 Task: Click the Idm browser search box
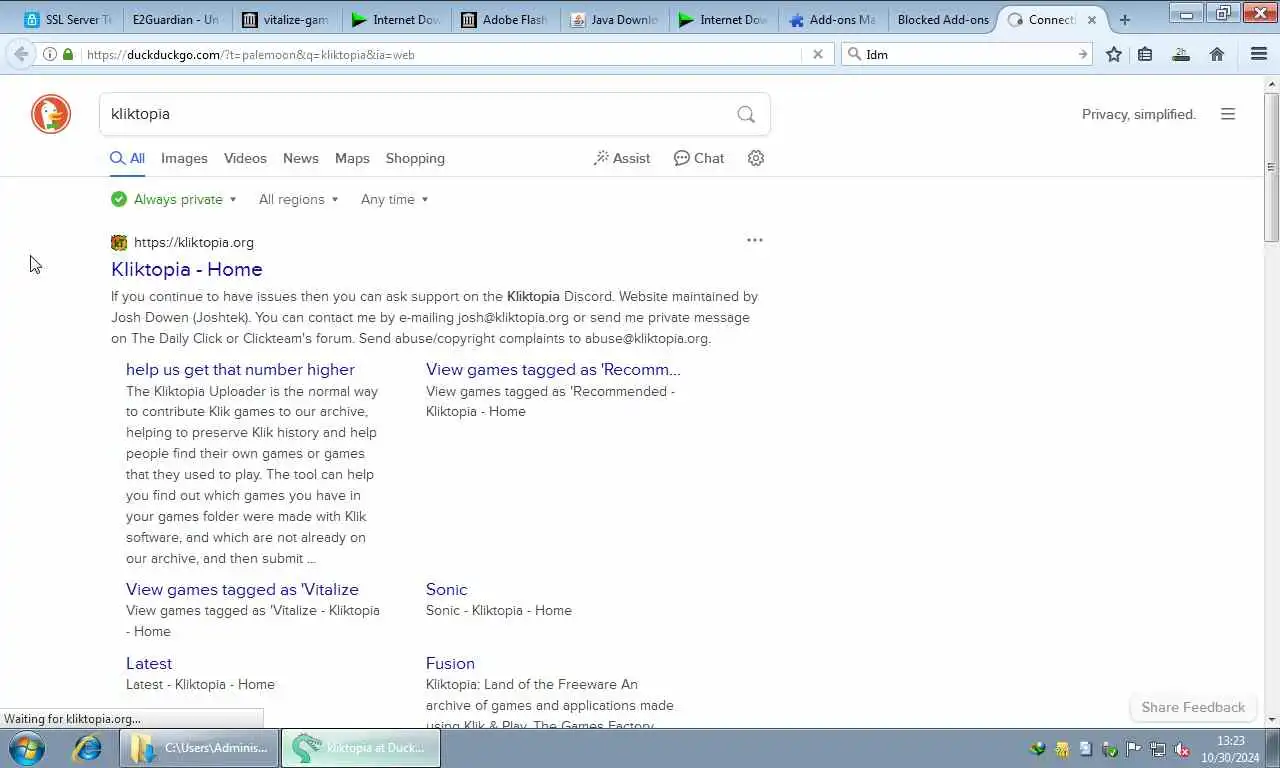point(966,54)
